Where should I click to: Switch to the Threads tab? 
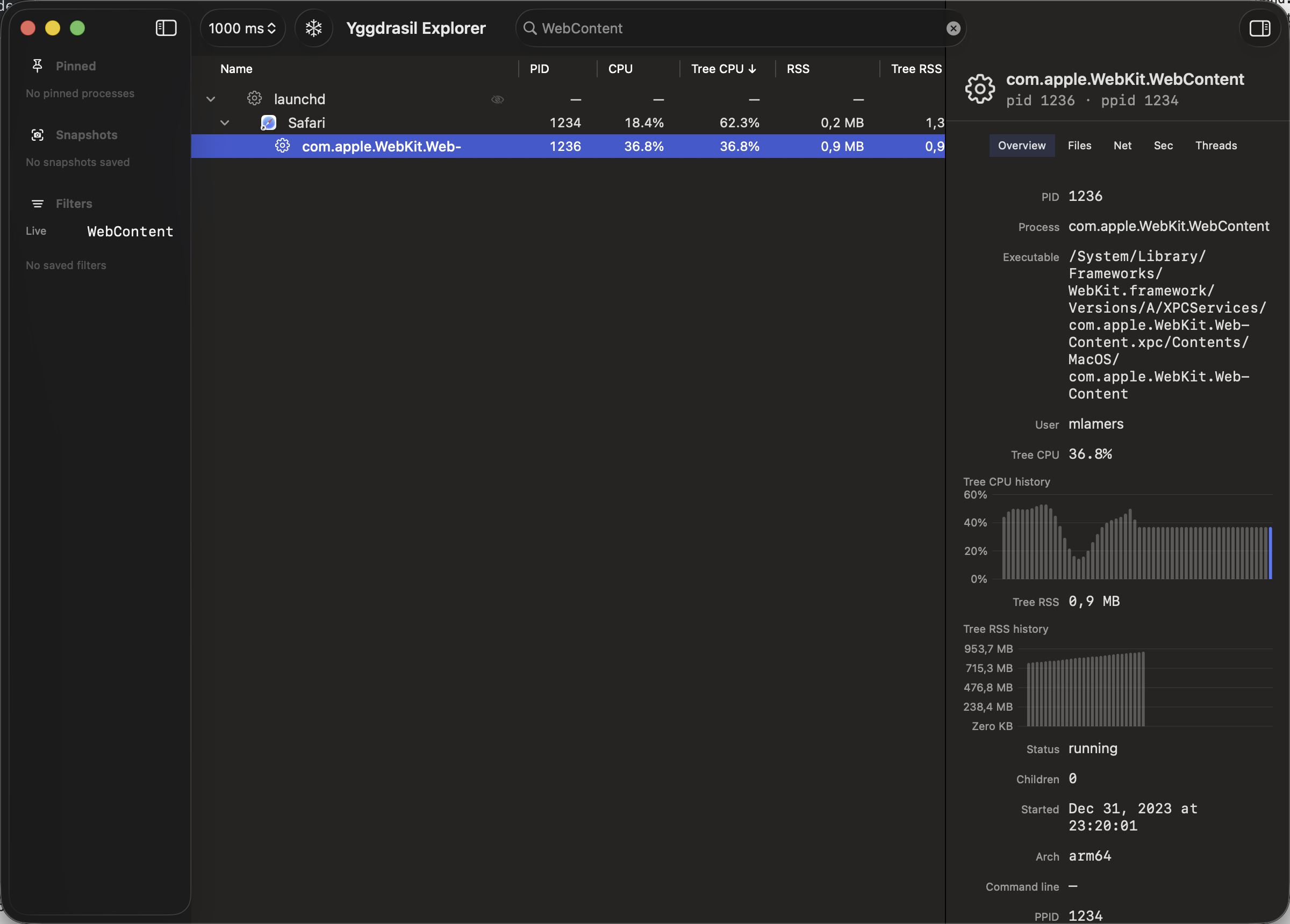point(1215,146)
